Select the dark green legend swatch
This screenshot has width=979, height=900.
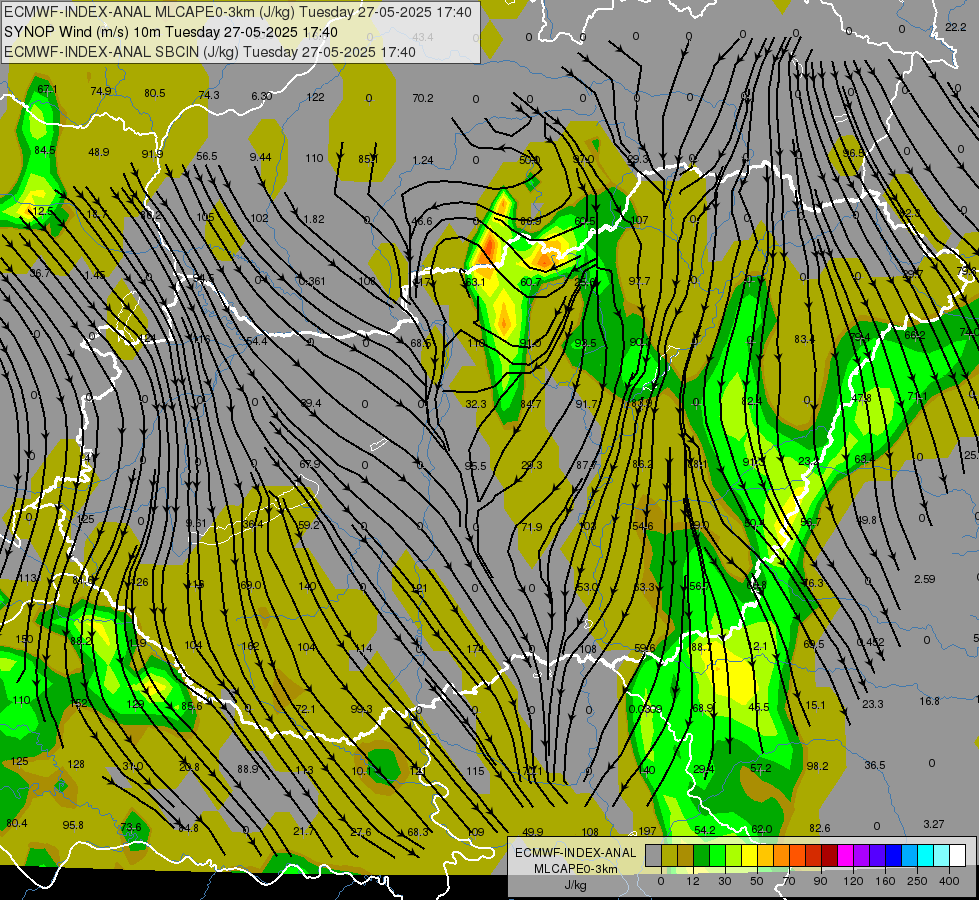701,856
